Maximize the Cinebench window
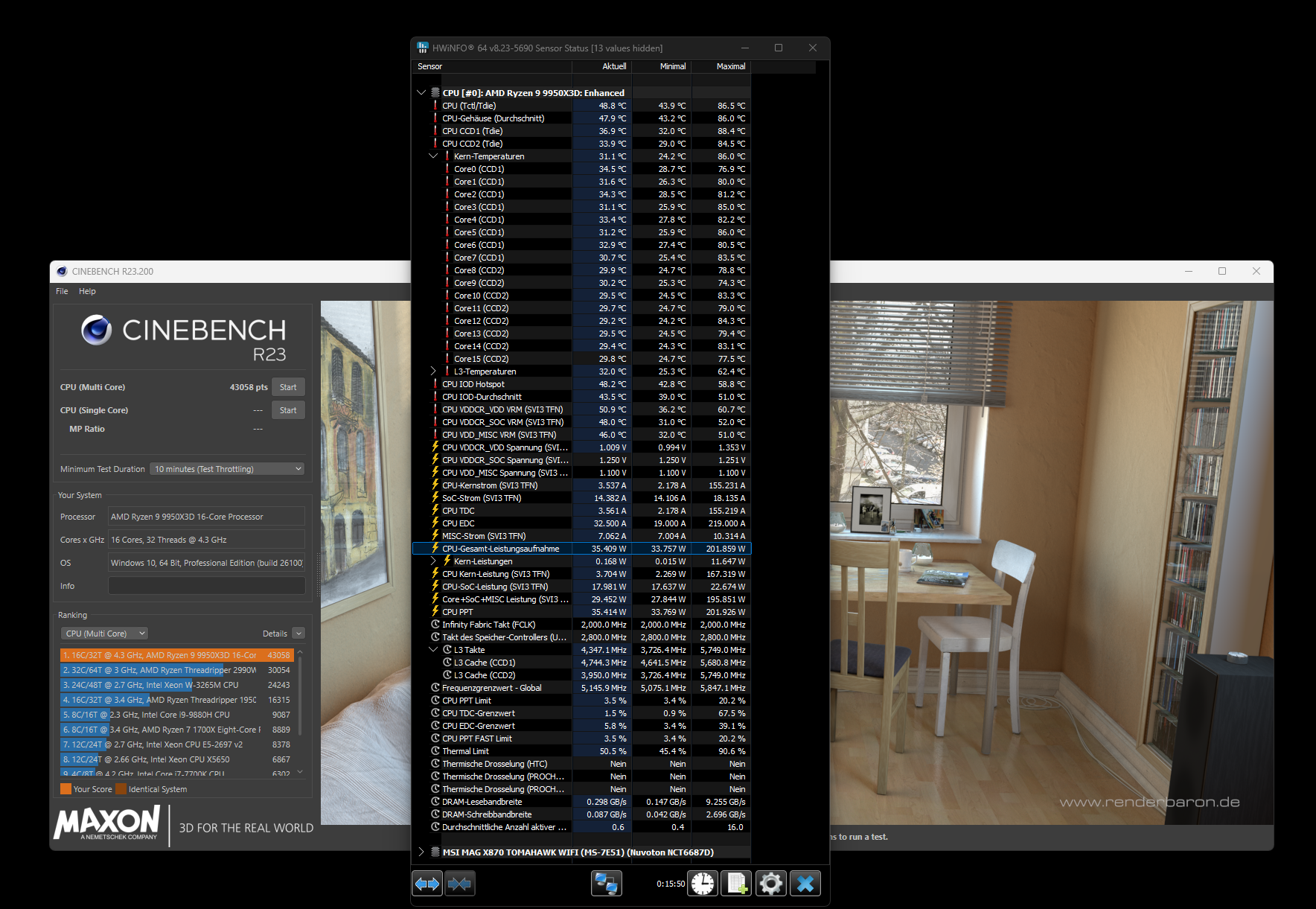 [1222, 271]
